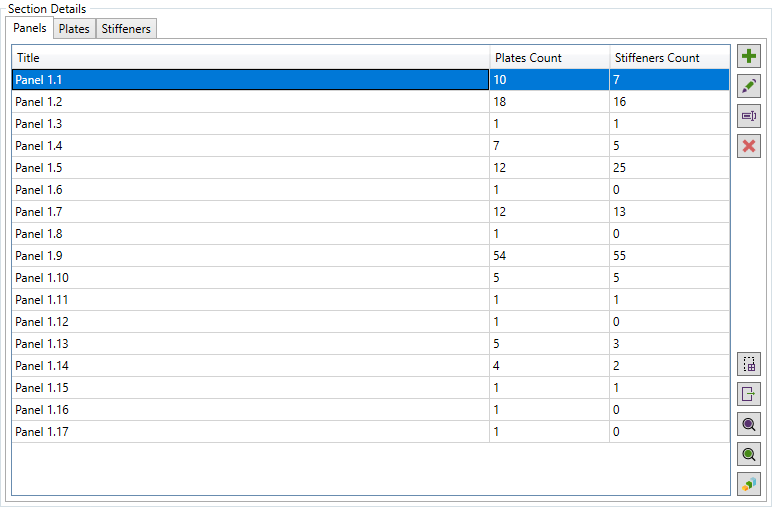Sort by the Title column header
The image size is (772, 507).
pyautogui.click(x=250, y=58)
